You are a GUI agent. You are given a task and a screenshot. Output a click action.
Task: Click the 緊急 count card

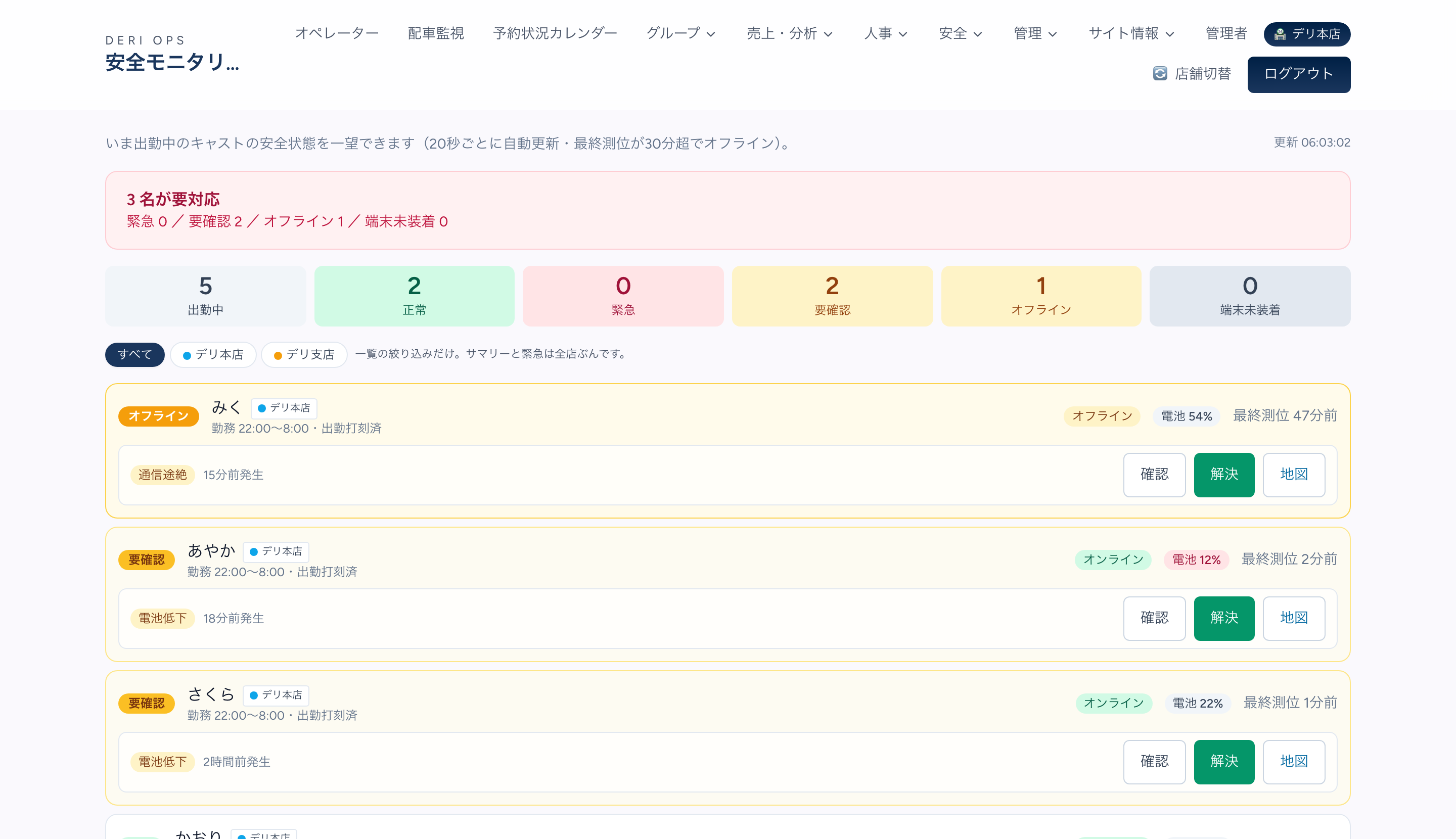(x=623, y=296)
